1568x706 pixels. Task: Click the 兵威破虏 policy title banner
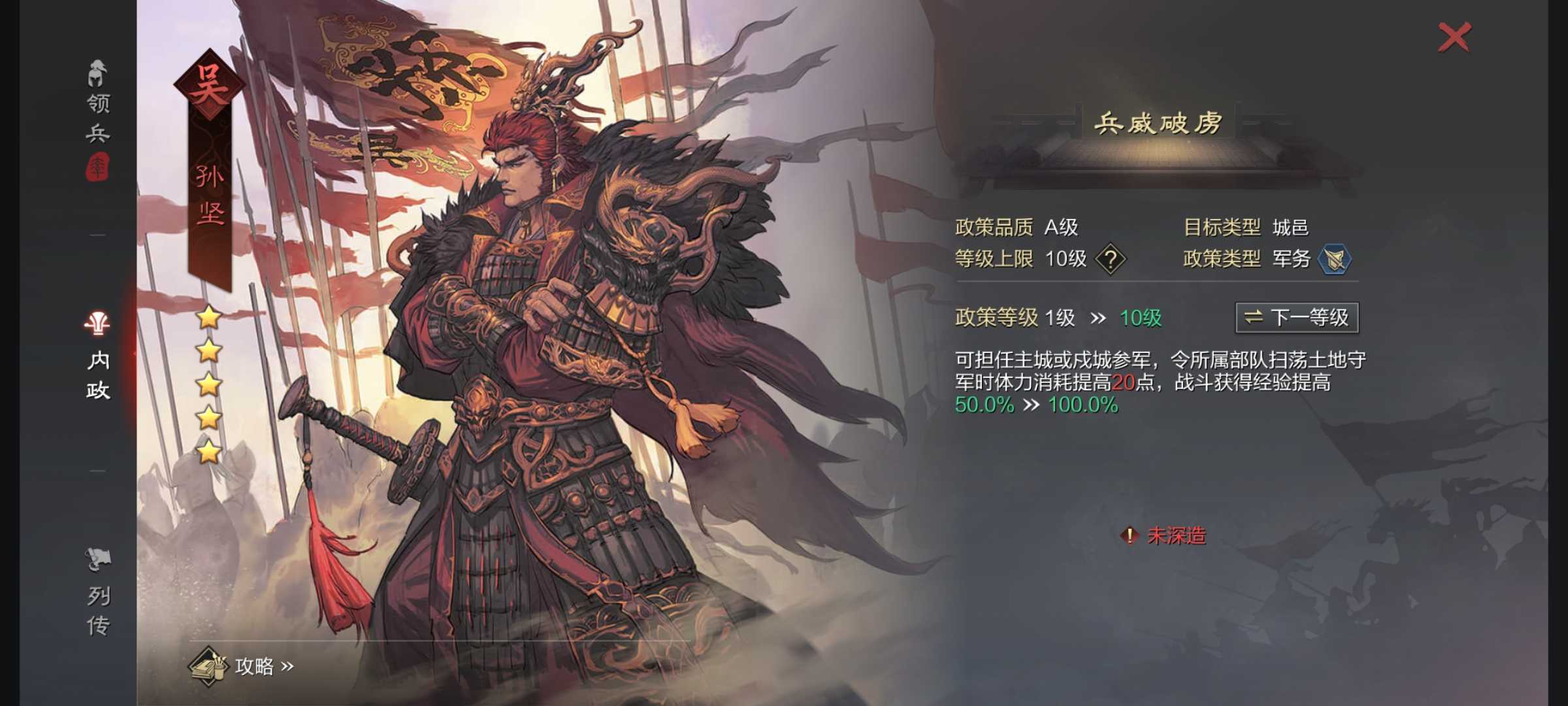(x=1158, y=123)
